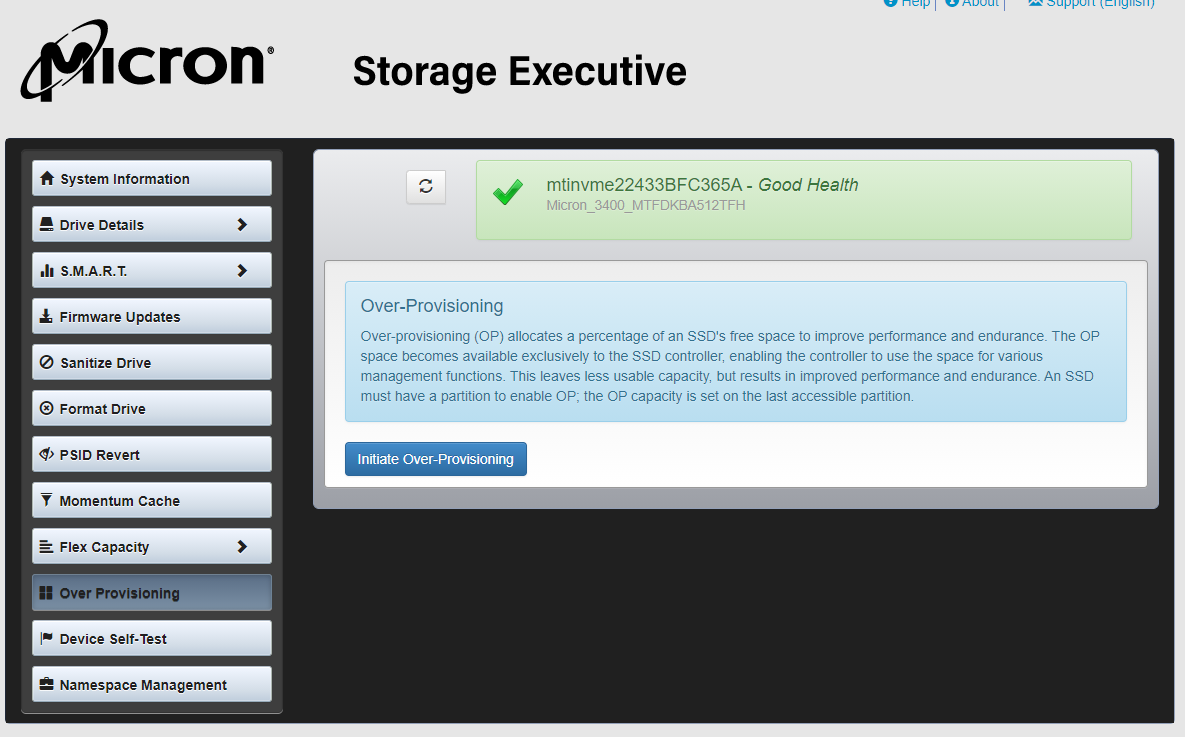Click the funnel icon for Momentum Cache

click(x=46, y=501)
